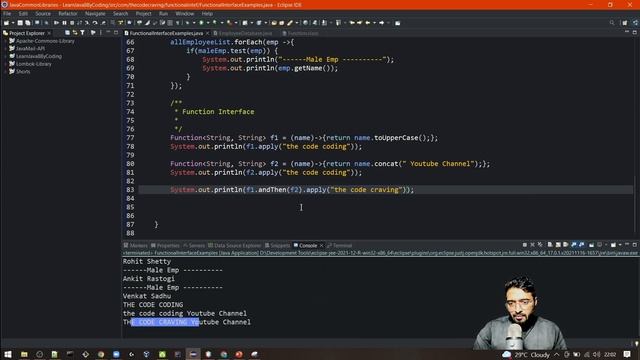This screenshot has height=360, width=640.
Task: Close the Project Explorer view
Action: pos(49,33)
